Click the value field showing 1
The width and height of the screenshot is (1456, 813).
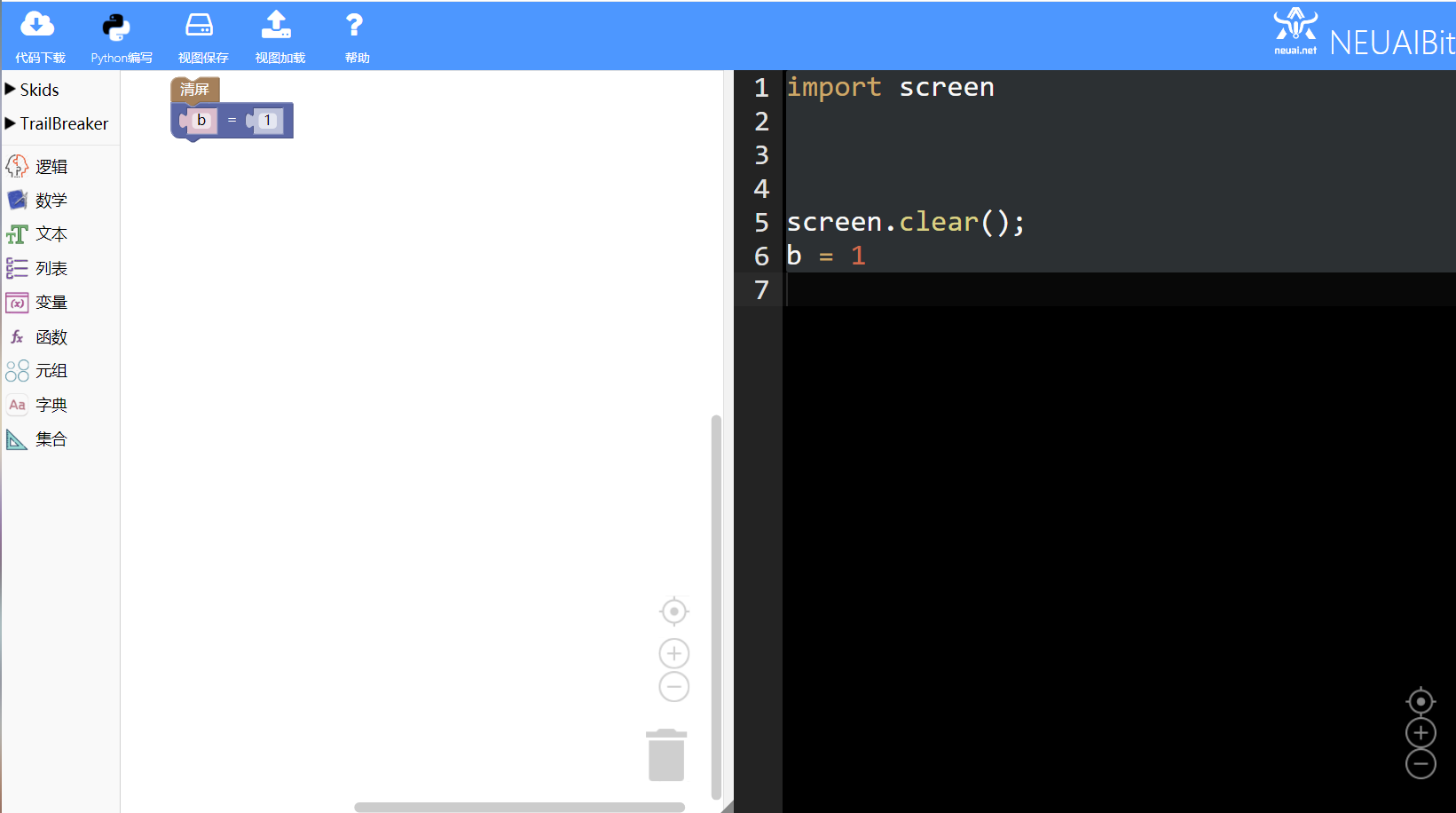[268, 121]
